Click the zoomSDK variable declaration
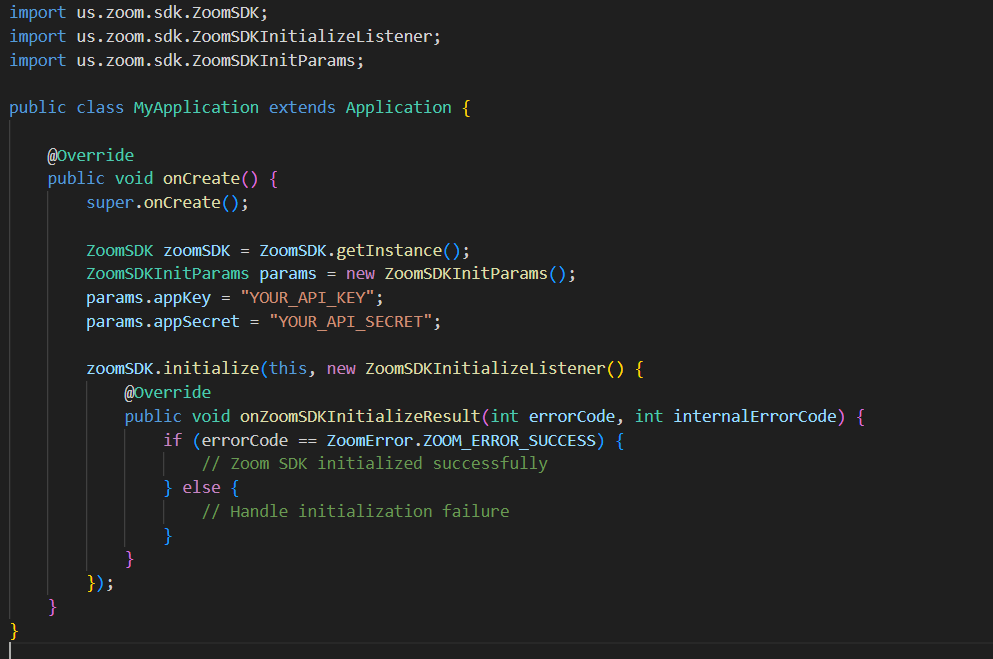The height and width of the screenshot is (659, 993). click(196, 251)
